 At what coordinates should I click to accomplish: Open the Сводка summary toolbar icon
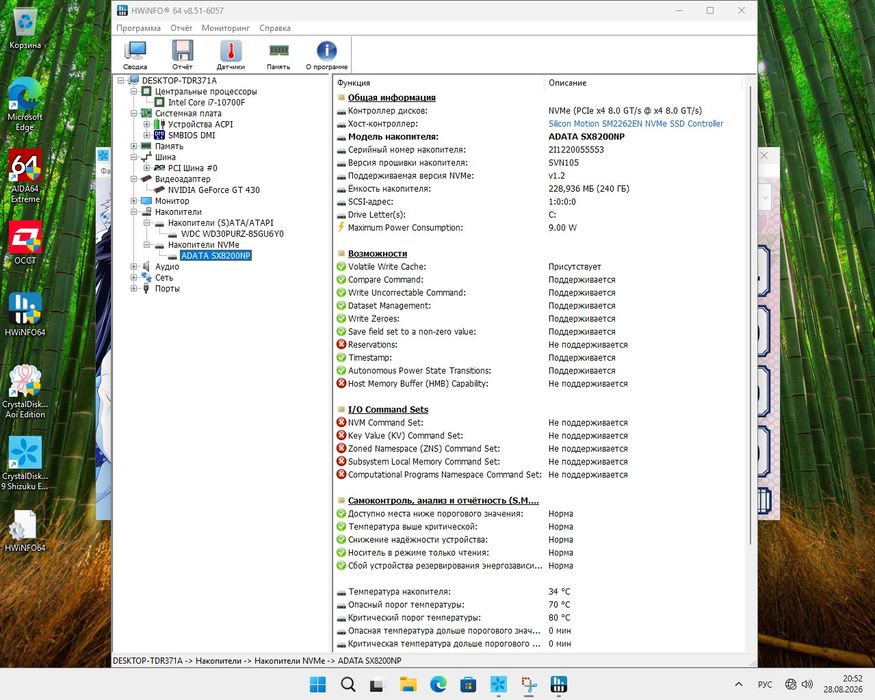135,55
